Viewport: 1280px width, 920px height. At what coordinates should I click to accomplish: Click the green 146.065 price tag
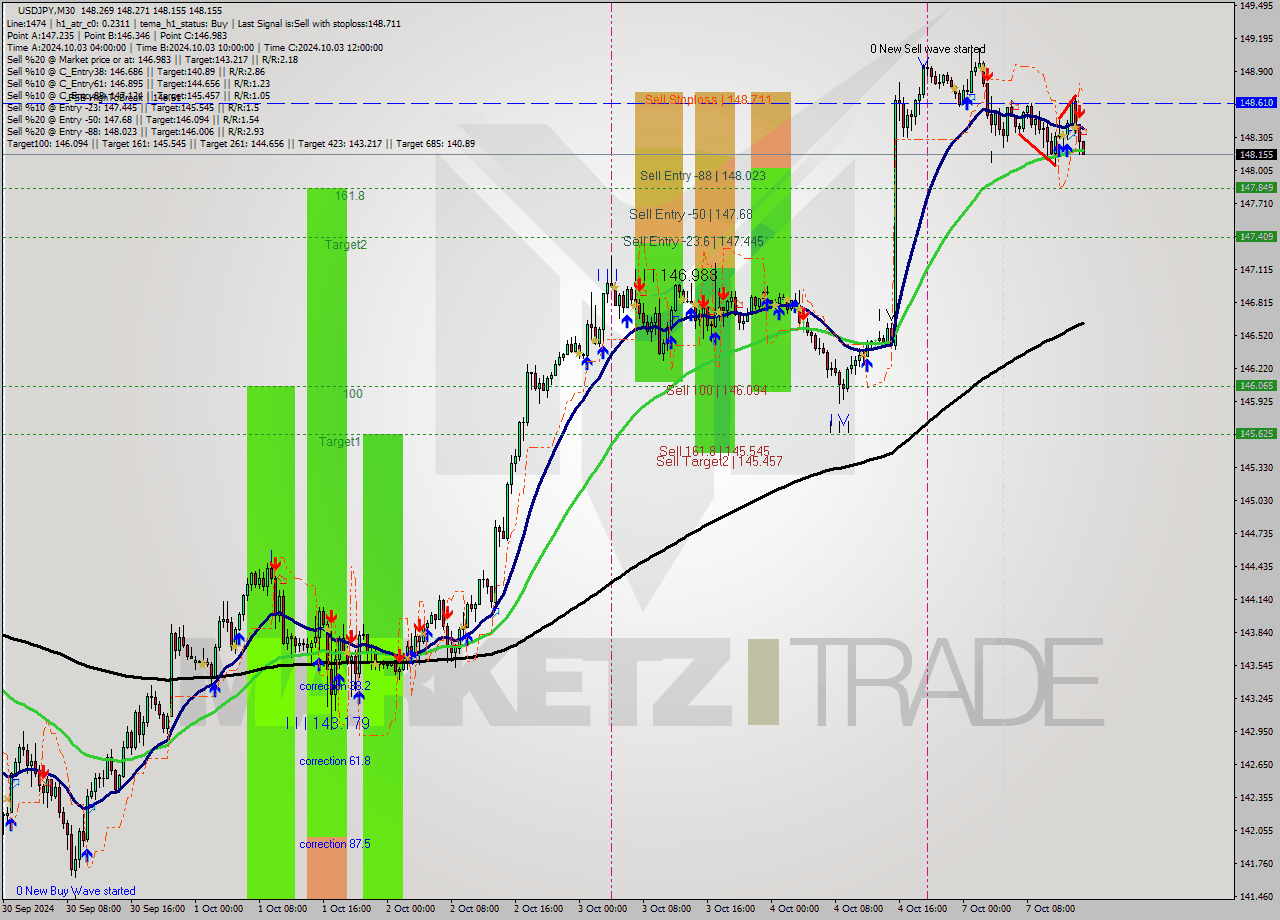pos(1256,385)
